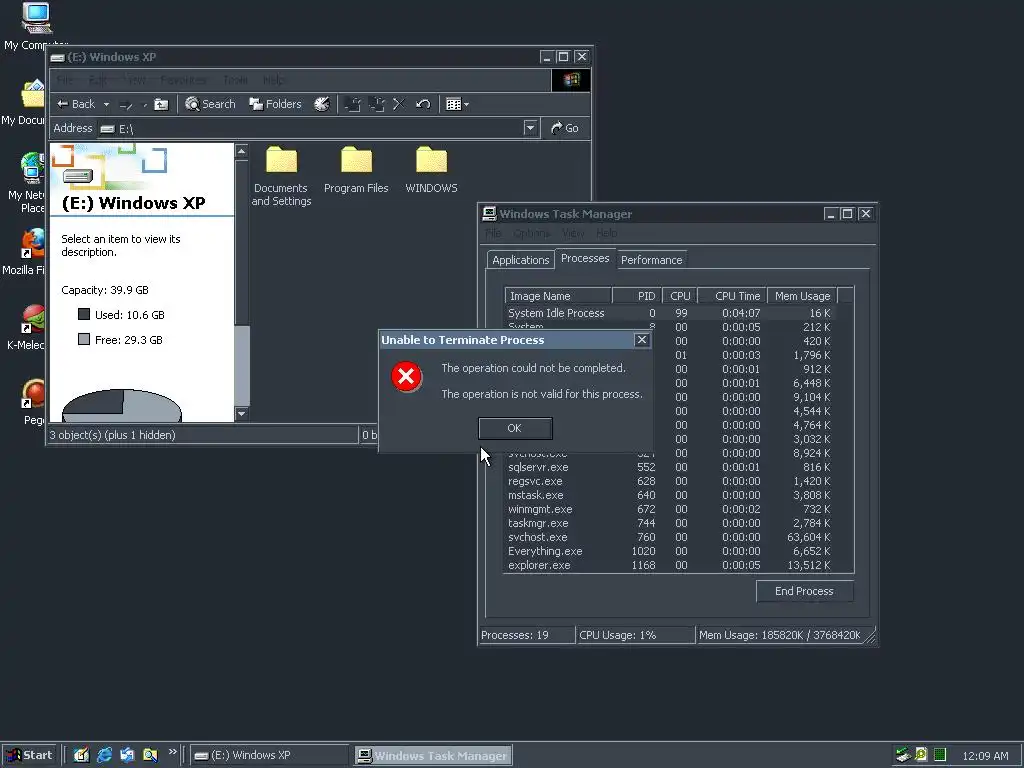The image size is (1024, 768).
Task: Open the Tools menu in Explorer
Action: [x=235, y=80]
